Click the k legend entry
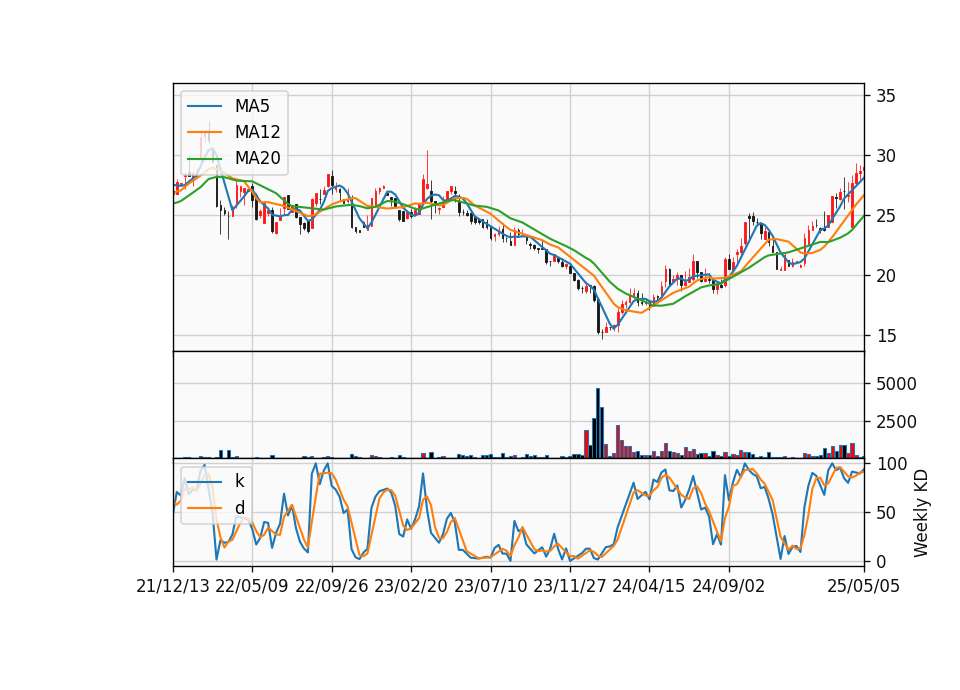 click(239, 481)
